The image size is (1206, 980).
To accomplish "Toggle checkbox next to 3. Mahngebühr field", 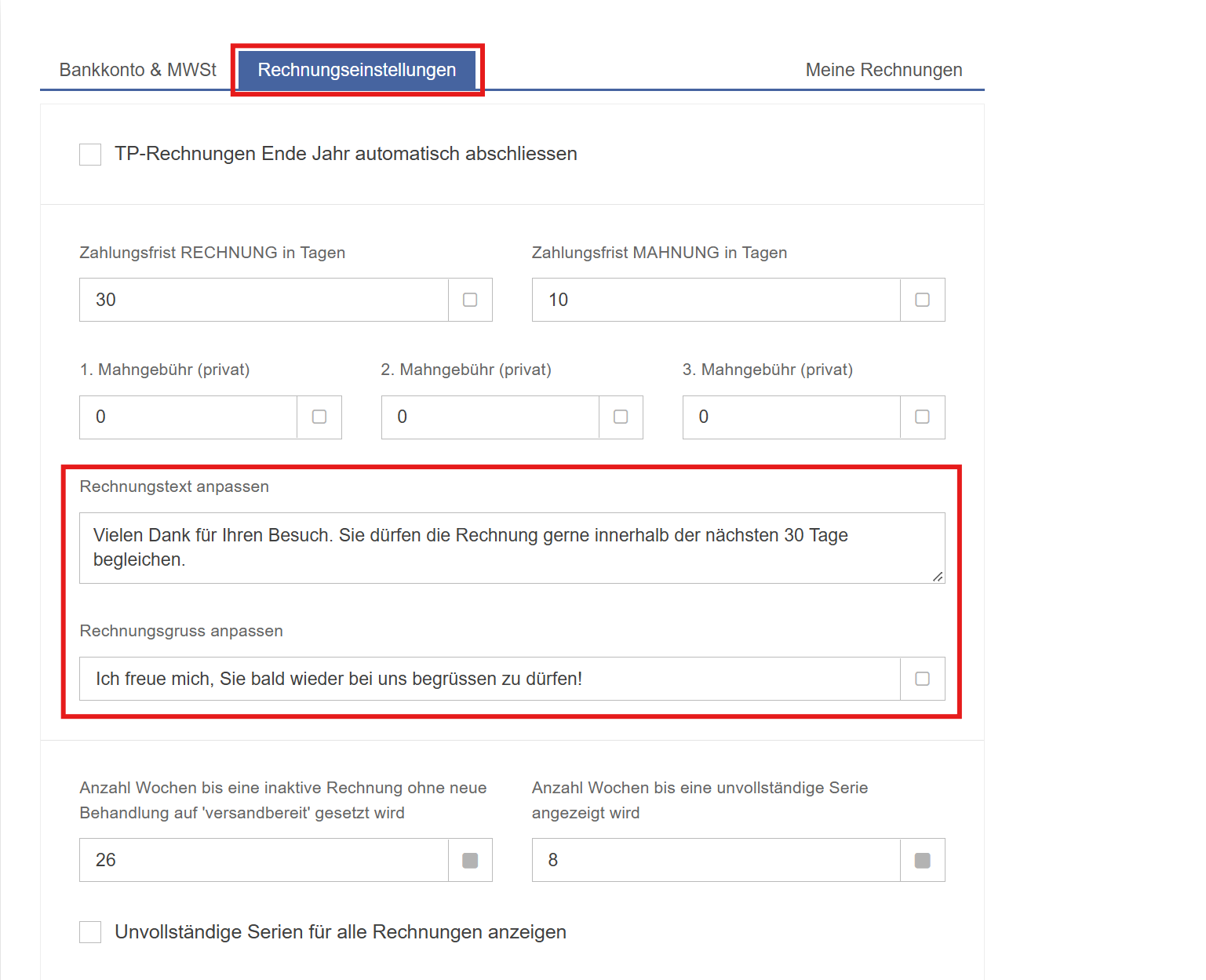I will 923,417.
